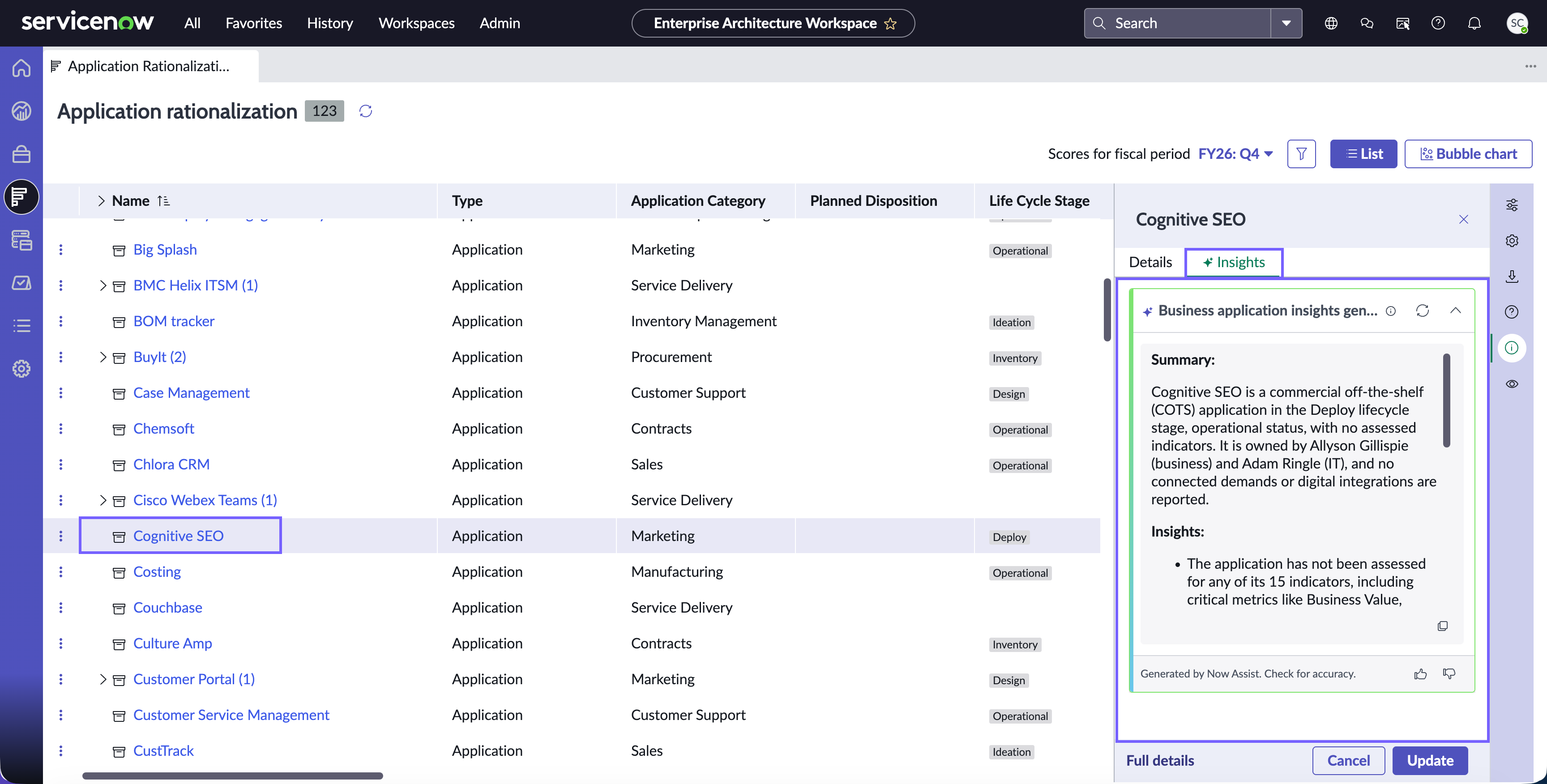Viewport: 1547px width, 784px height.
Task: Click the Cancel button
Action: (1348, 761)
